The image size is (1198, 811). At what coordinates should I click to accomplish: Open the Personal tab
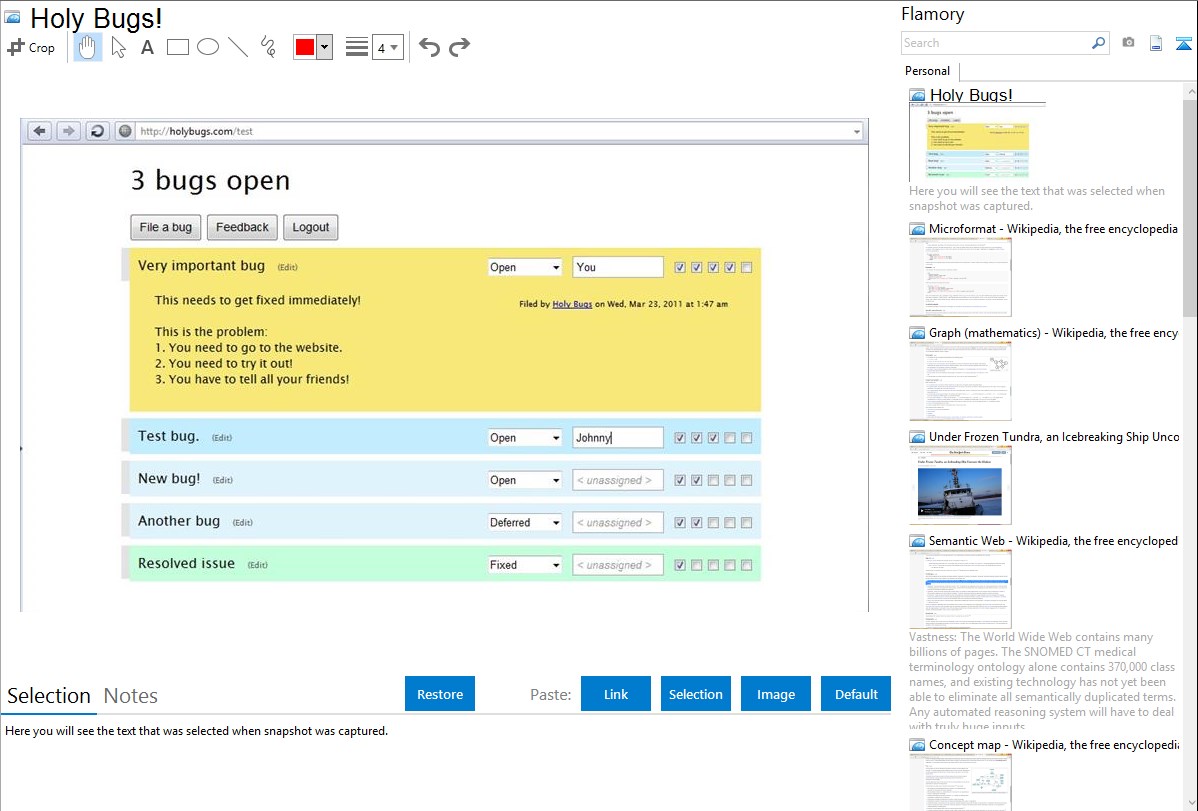[927, 71]
